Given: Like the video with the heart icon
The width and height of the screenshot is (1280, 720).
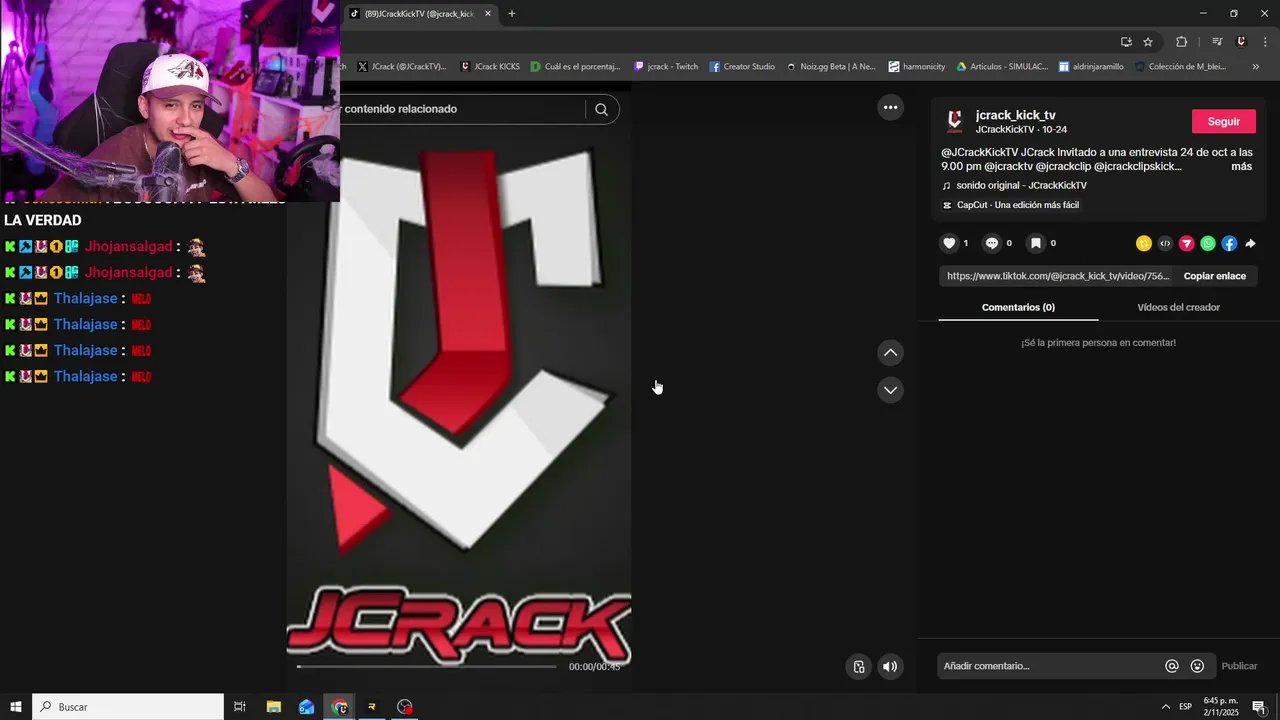Looking at the screenshot, I should [949, 243].
